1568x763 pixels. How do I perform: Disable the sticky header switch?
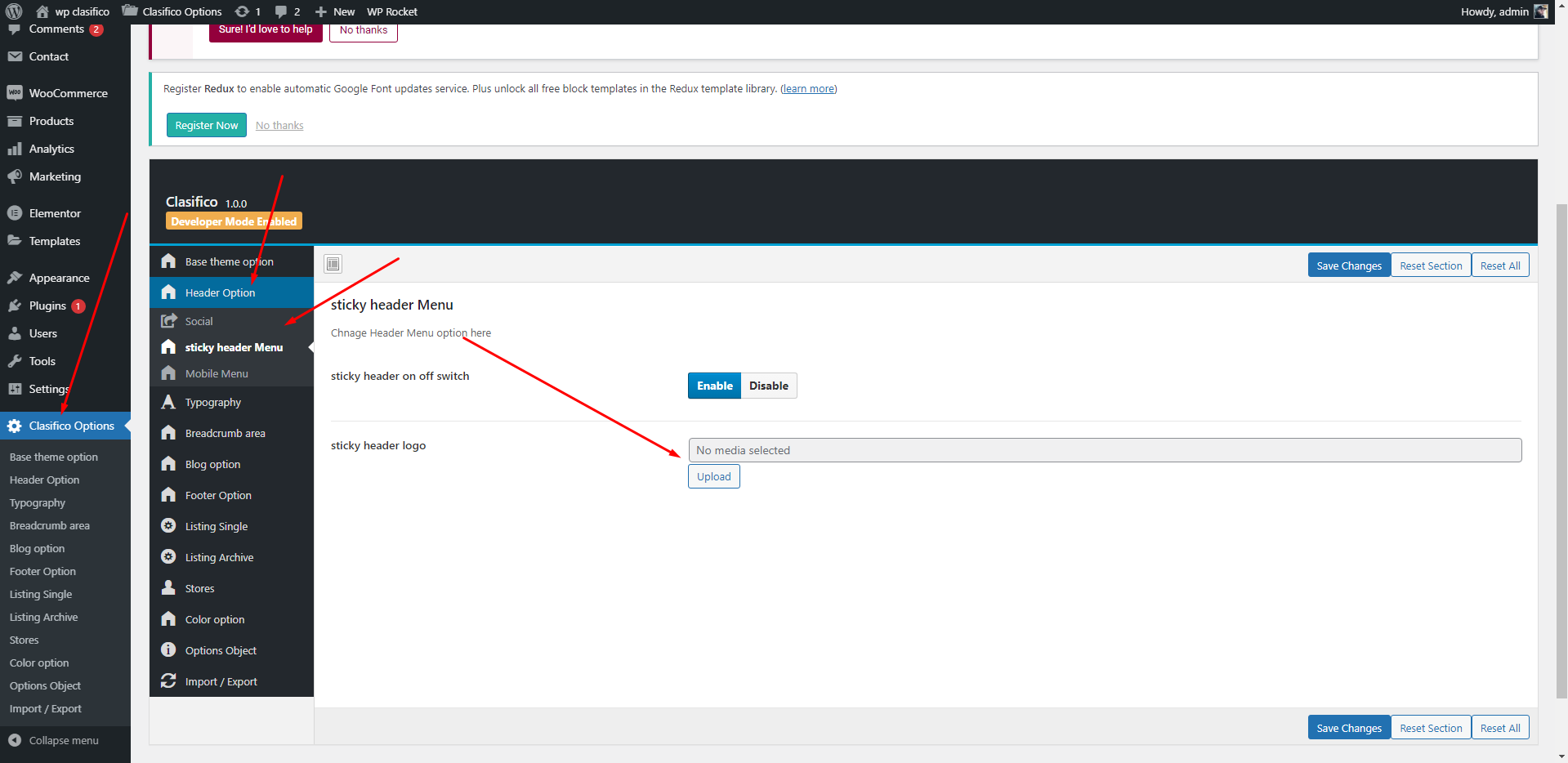point(768,386)
